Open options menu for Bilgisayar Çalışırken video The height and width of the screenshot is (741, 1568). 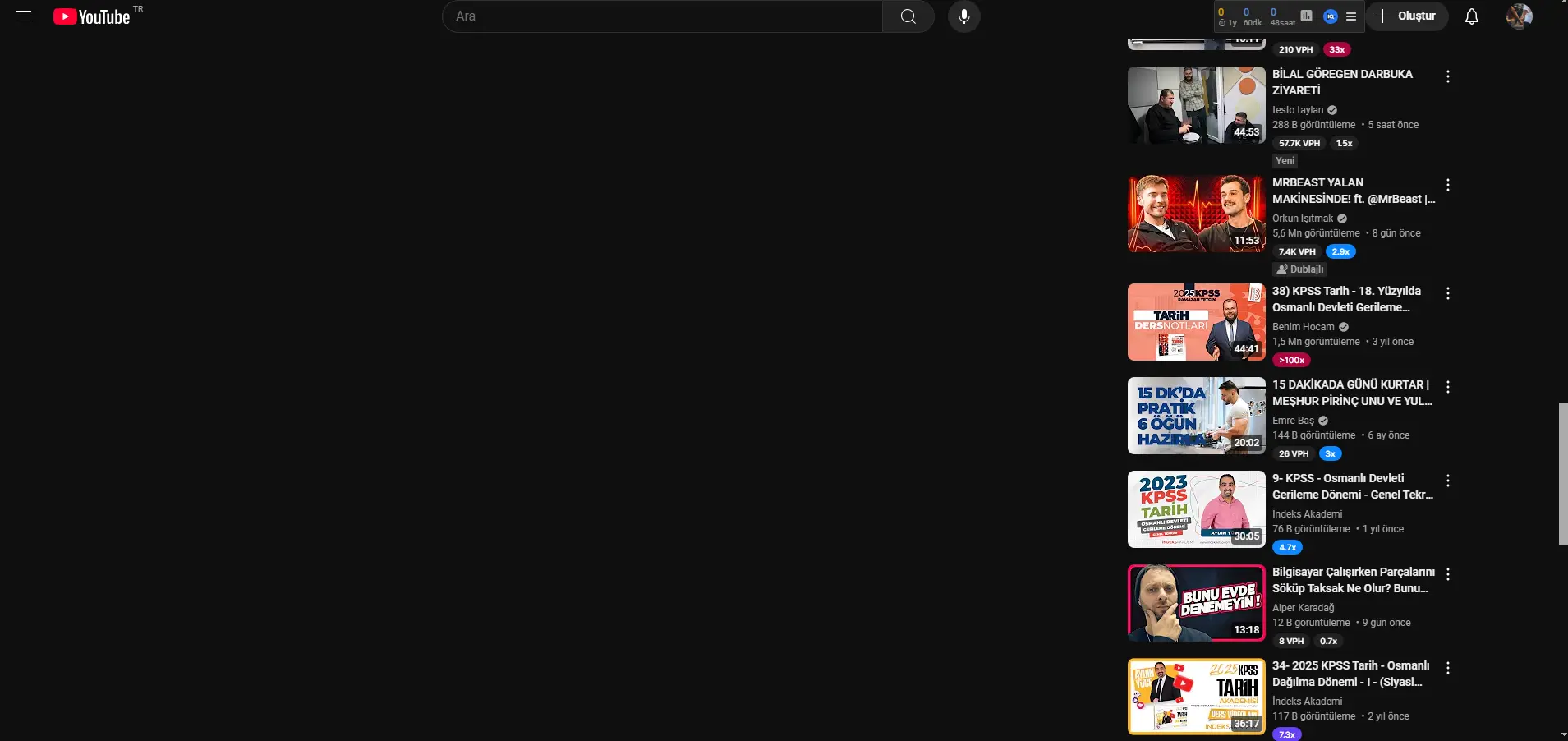1448,574
